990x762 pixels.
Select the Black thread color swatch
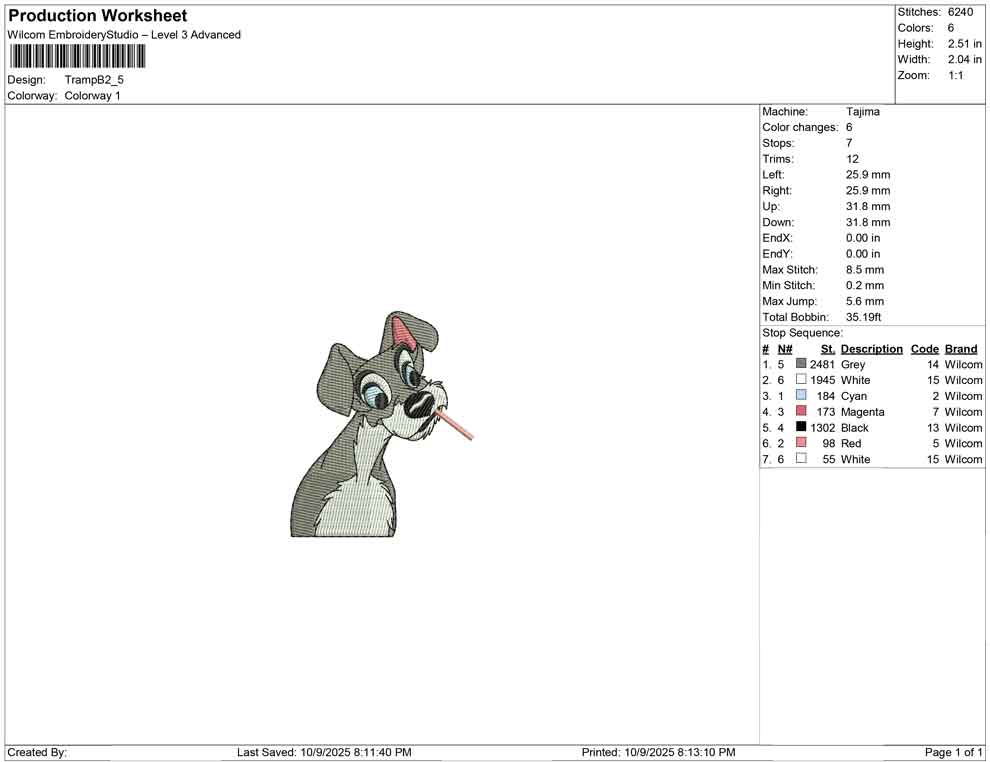point(801,427)
